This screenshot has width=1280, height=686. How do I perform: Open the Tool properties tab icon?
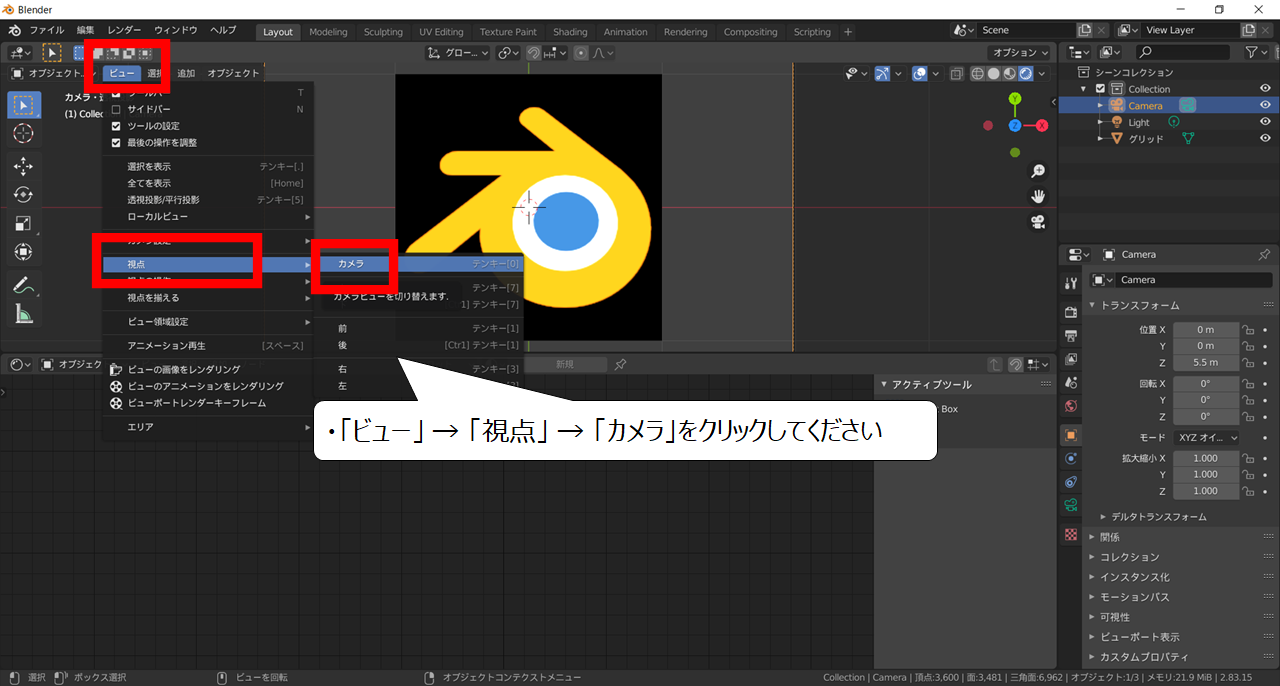(1071, 283)
